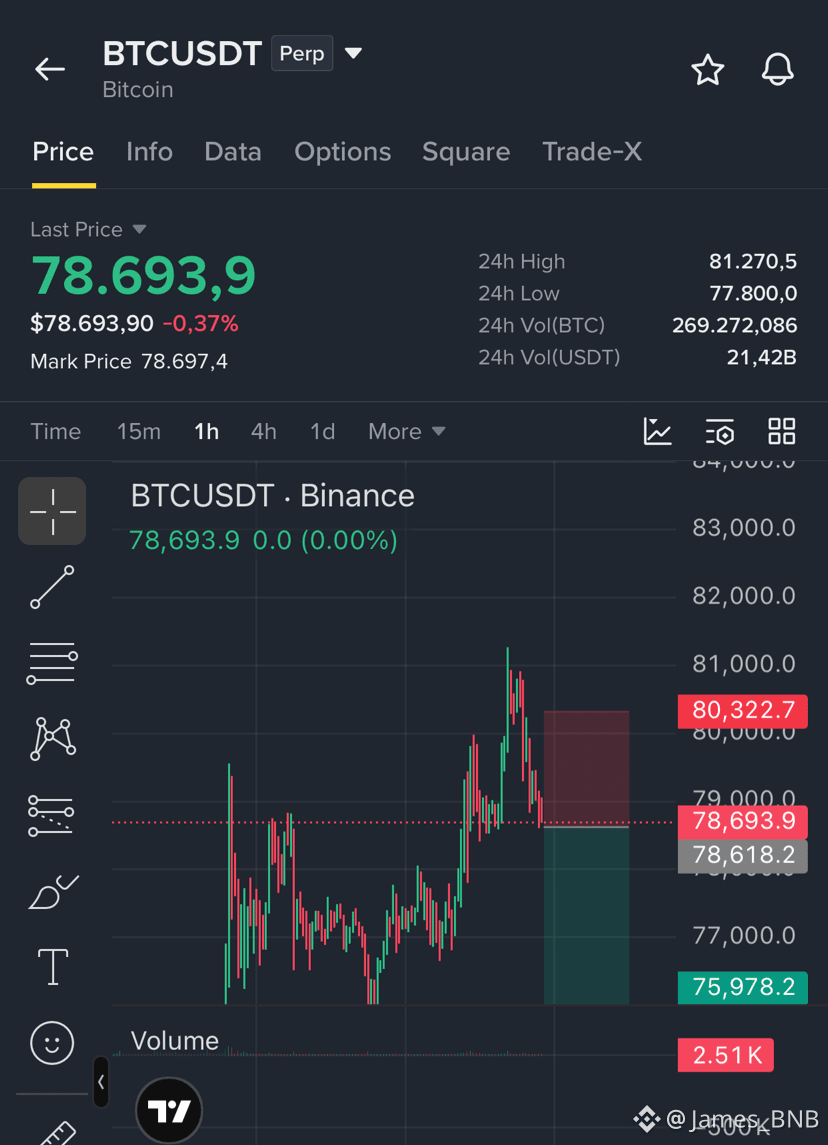Switch to the Square tab

[466, 151]
